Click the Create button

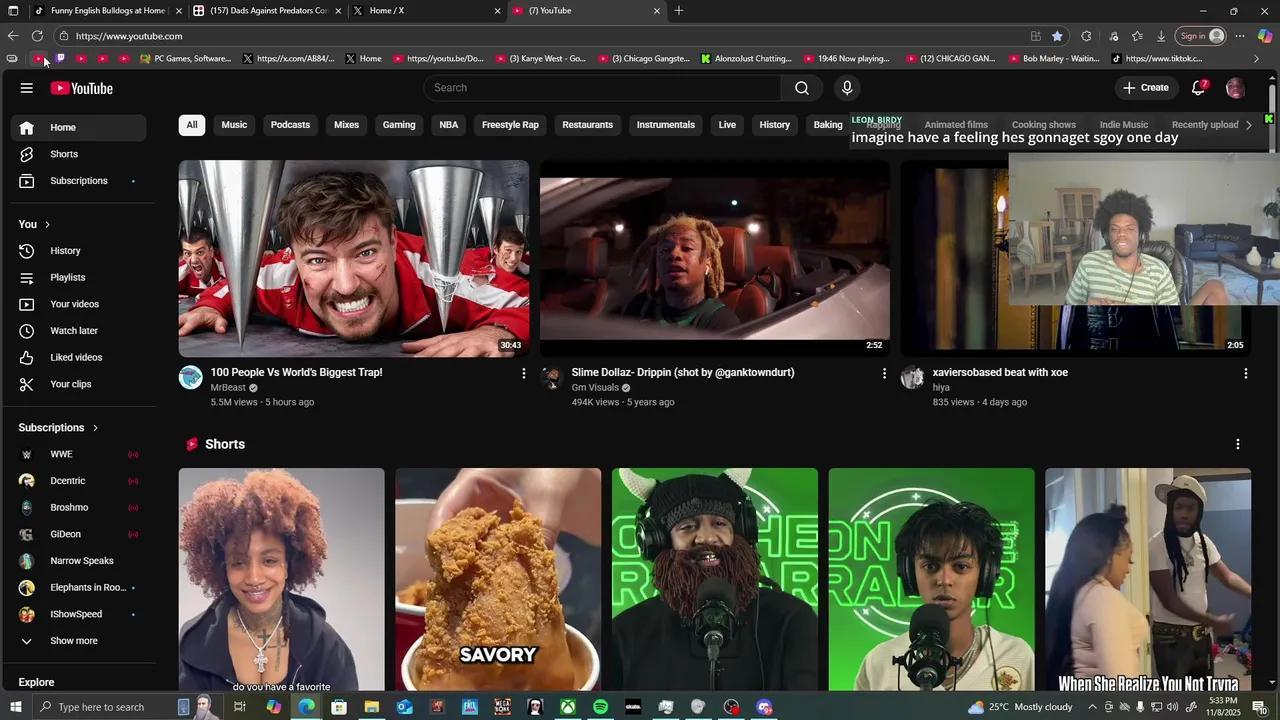click(1145, 88)
